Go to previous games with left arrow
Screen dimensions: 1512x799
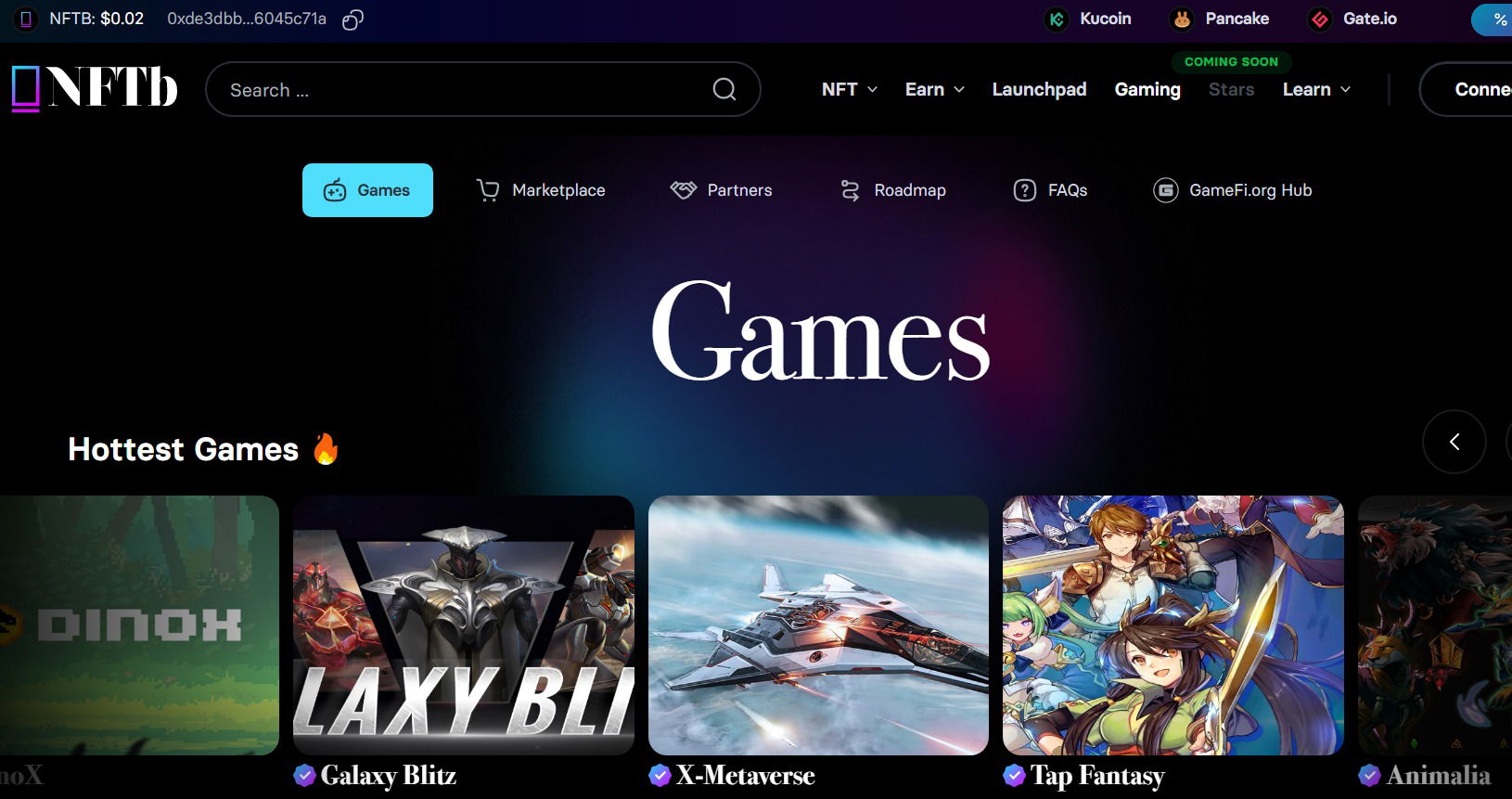[1454, 442]
